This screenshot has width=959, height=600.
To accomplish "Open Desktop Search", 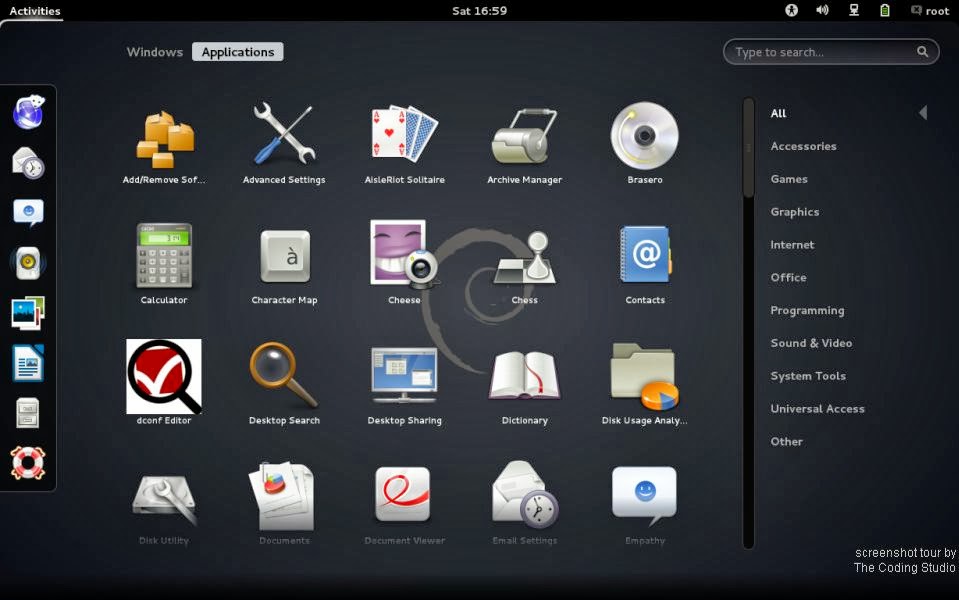I will (284, 384).
